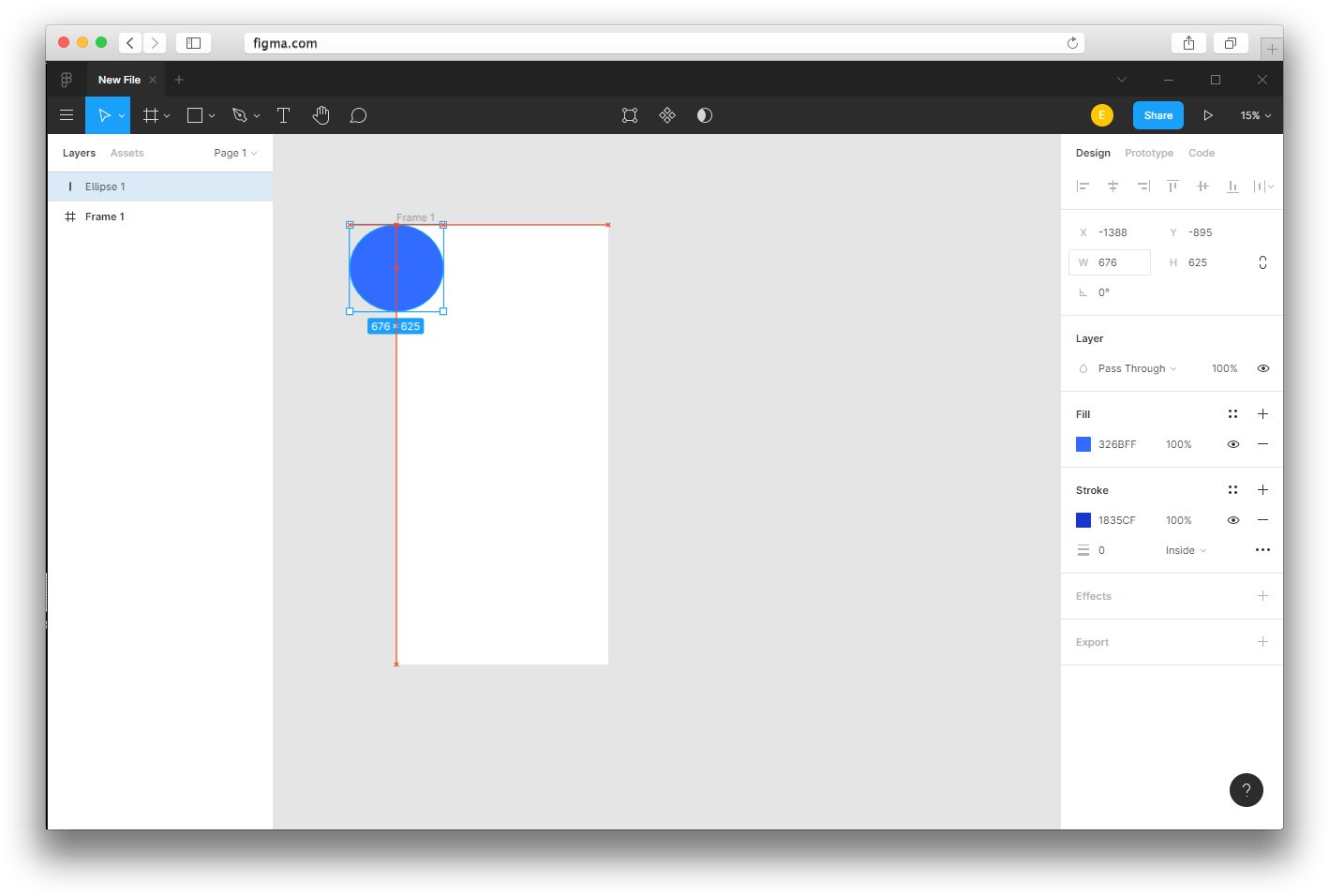Click the blue fill color swatch

tap(1083, 444)
